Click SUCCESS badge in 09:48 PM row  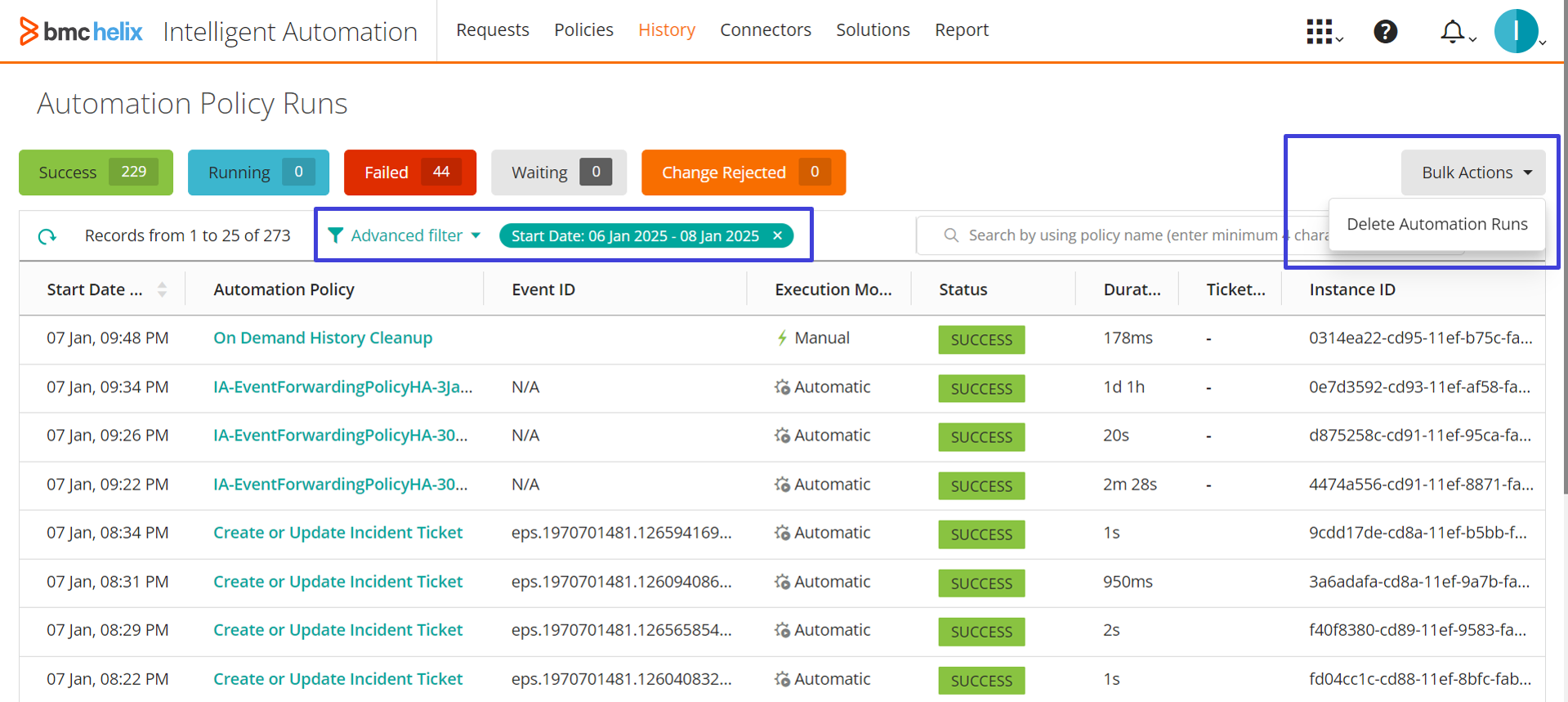coord(981,339)
